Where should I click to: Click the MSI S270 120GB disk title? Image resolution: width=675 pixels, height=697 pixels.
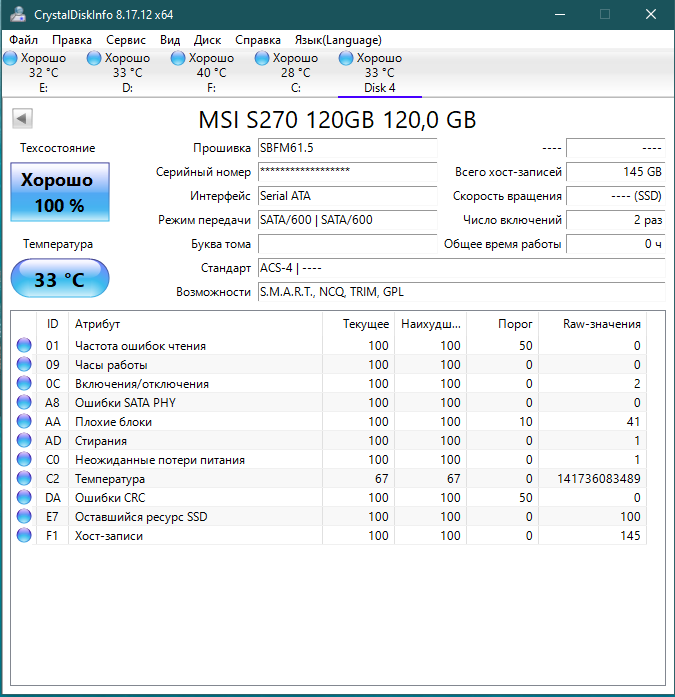pos(337,120)
